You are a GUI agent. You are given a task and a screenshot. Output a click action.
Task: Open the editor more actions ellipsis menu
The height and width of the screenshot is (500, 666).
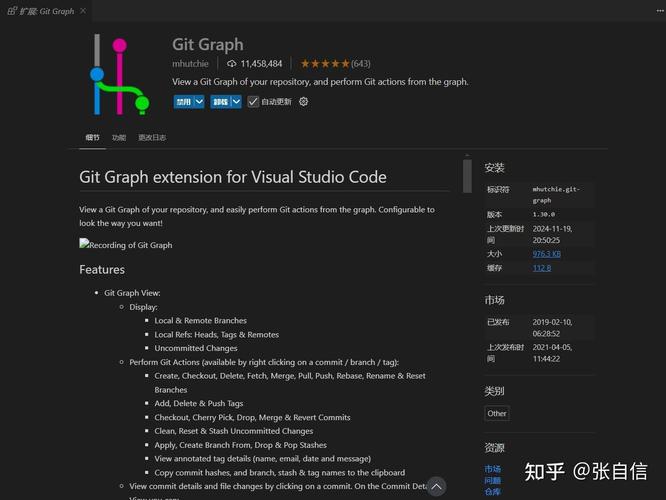pos(660,11)
